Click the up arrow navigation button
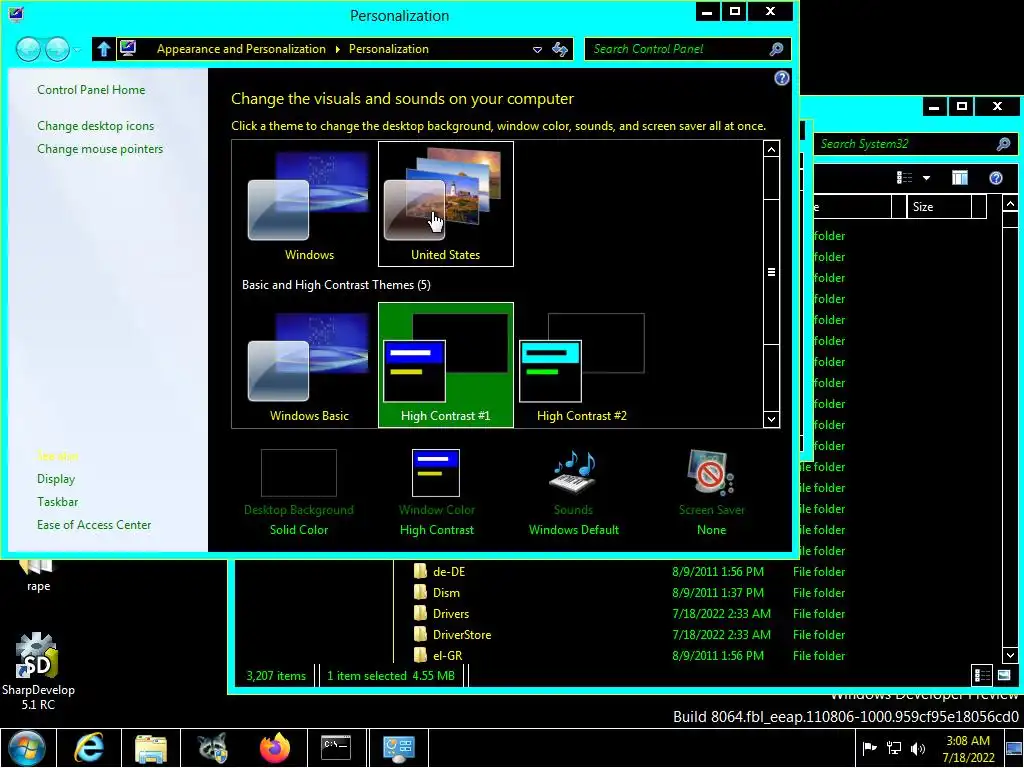 [x=103, y=49]
